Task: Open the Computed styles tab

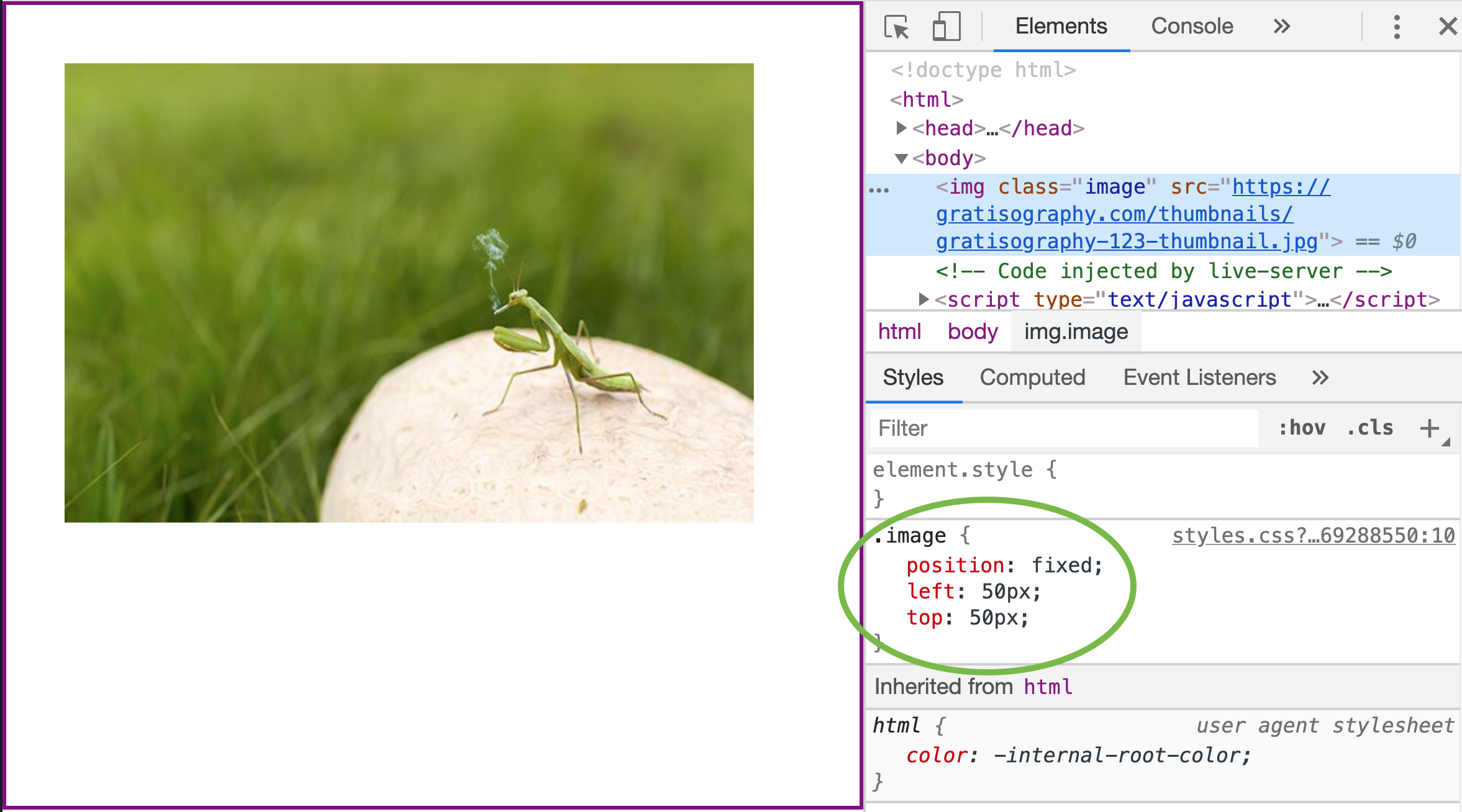Action: click(x=1032, y=377)
